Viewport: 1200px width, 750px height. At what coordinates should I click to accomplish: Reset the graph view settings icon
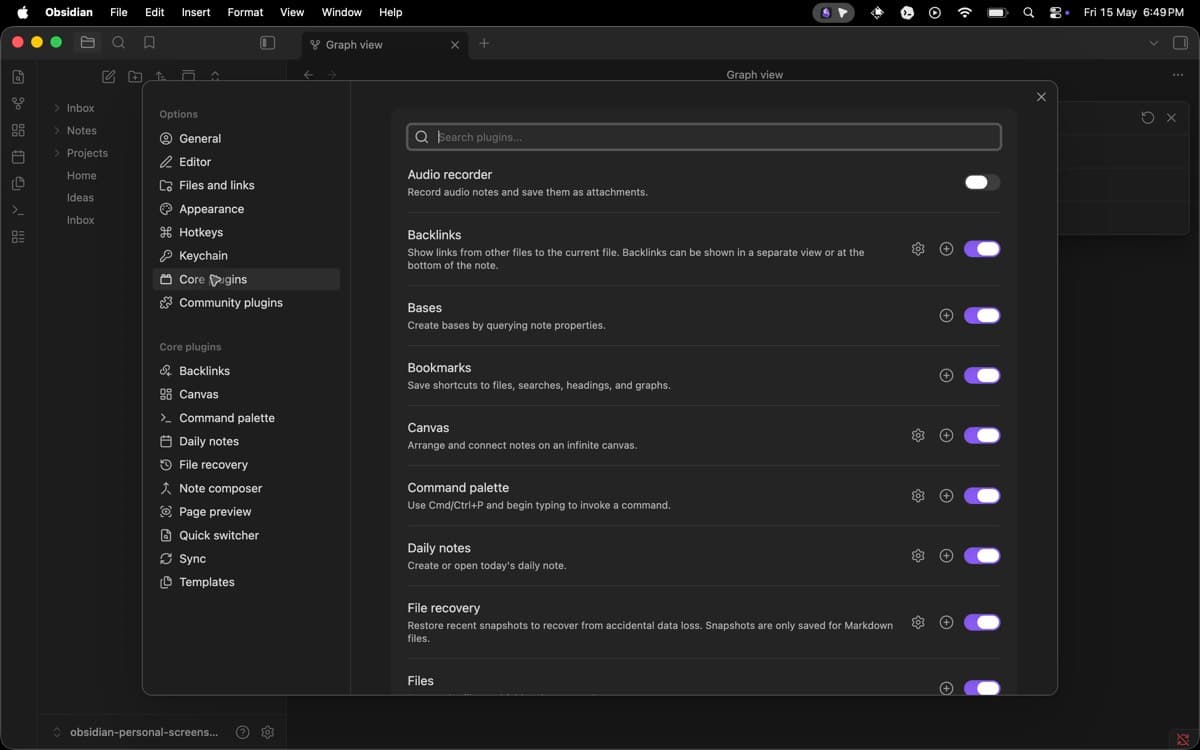click(x=1147, y=118)
